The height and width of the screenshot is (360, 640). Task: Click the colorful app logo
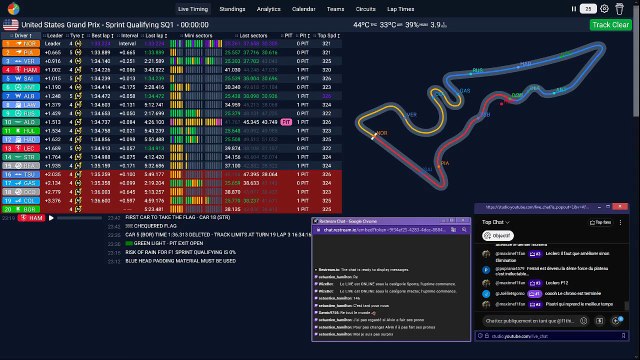pyautogui.click(x=13, y=9)
